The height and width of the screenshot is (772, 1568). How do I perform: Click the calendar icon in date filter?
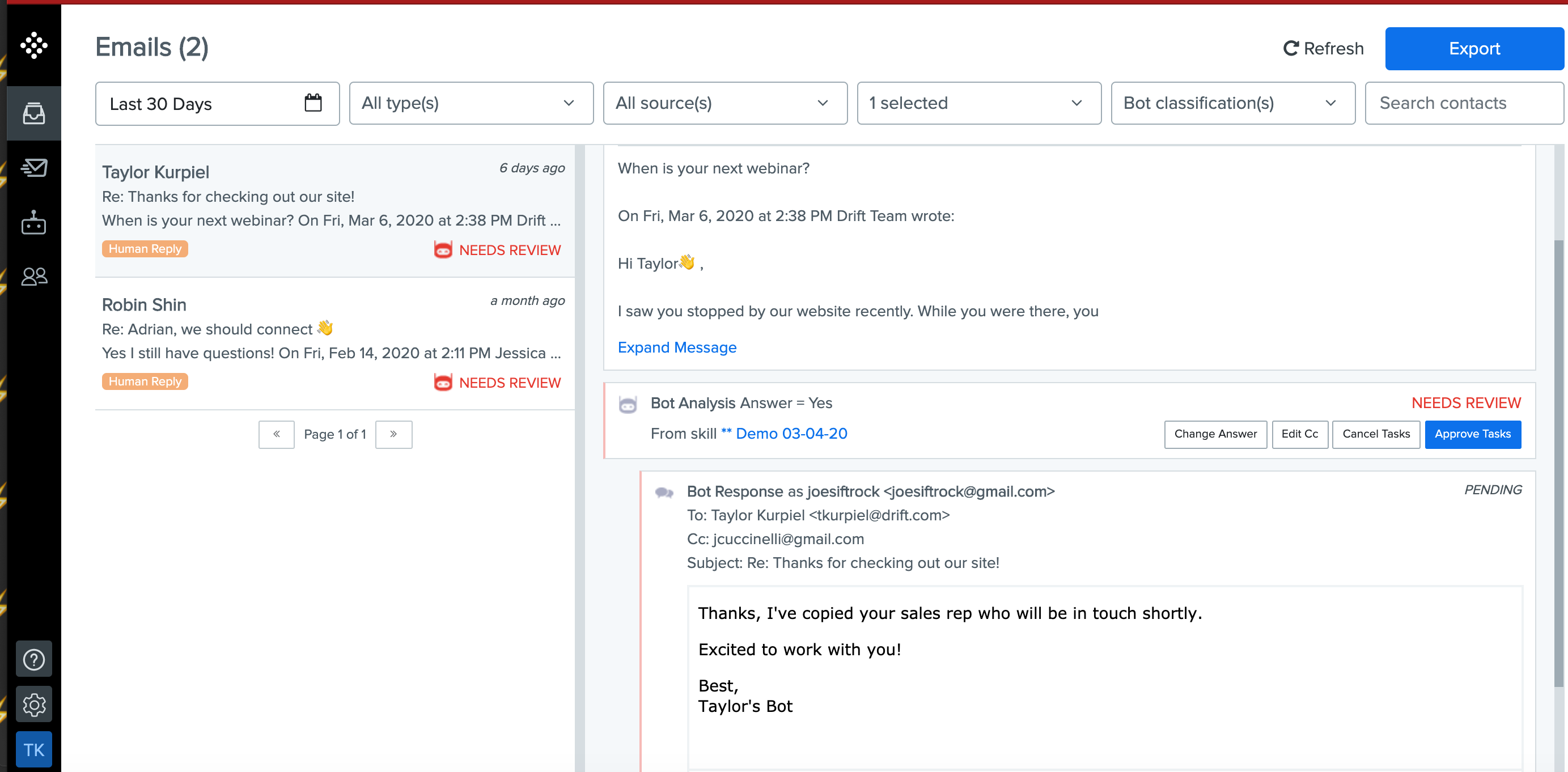click(313, 103)
